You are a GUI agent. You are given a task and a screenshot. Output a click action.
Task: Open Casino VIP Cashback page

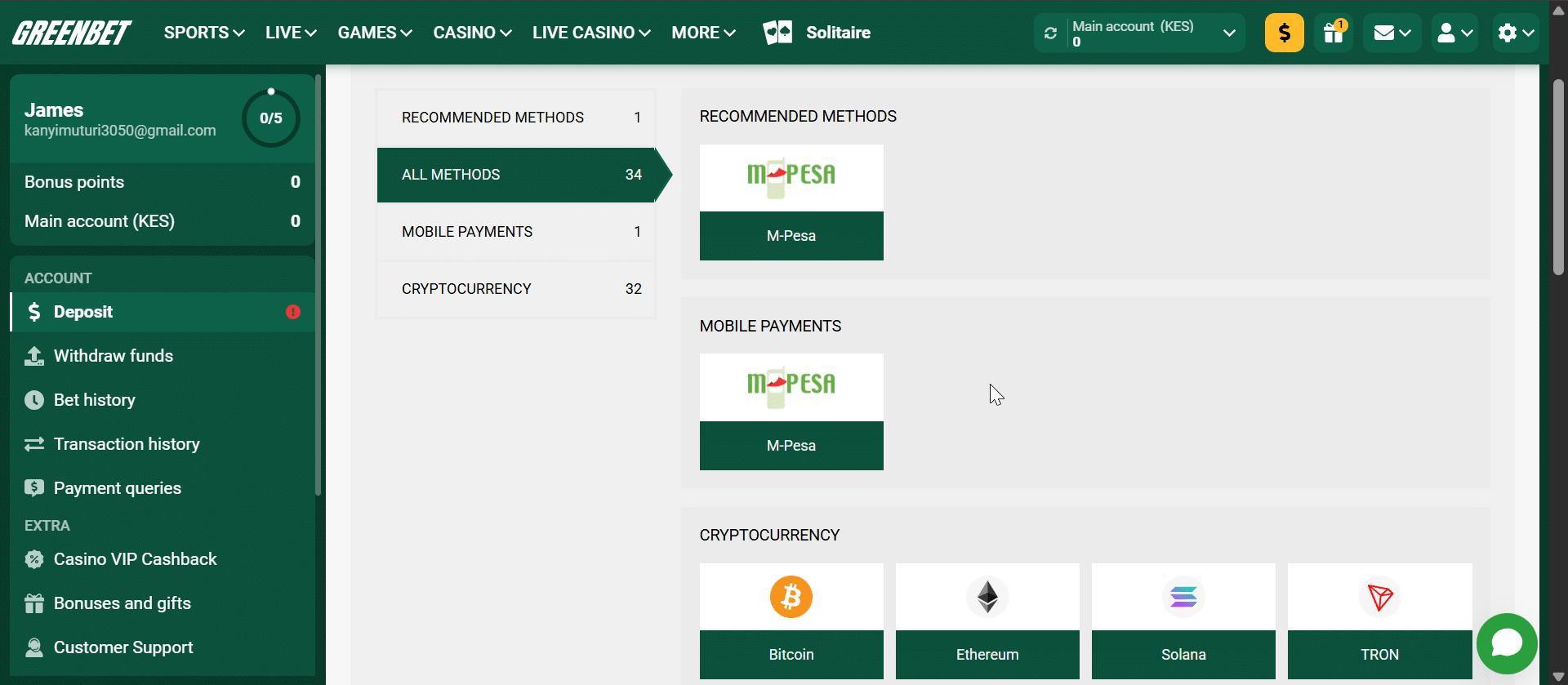click(x=163, y=559)
